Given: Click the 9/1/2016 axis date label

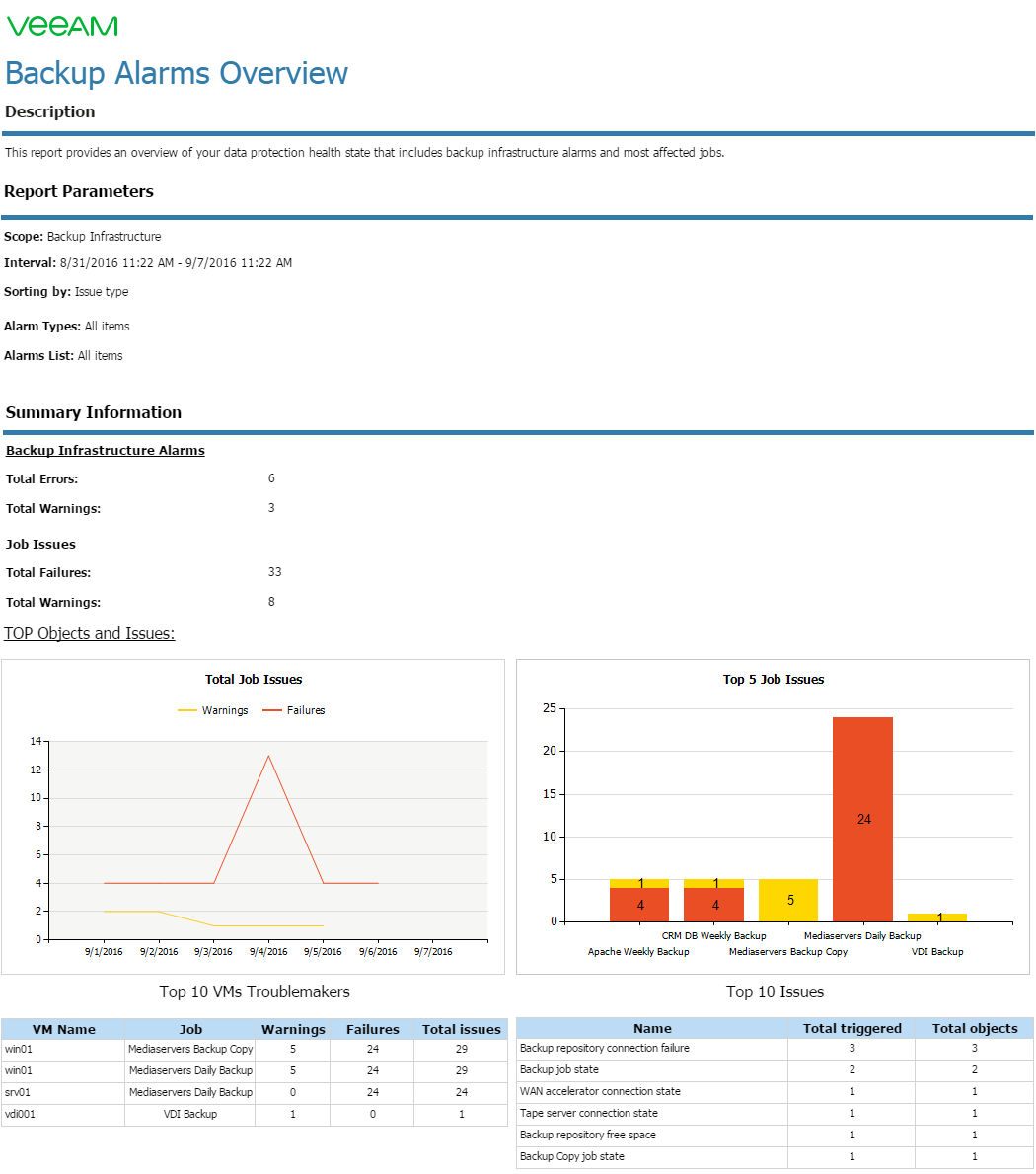Looking at the screenshot, I should [104, 952].
